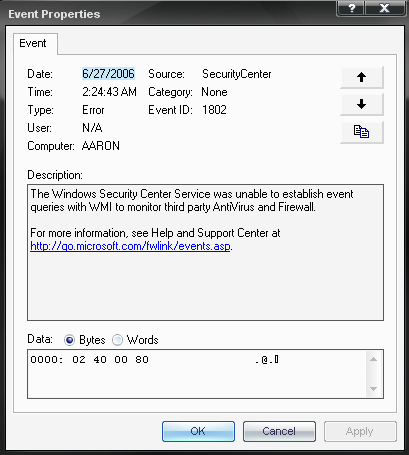Click the hex data bytes field

197,374
